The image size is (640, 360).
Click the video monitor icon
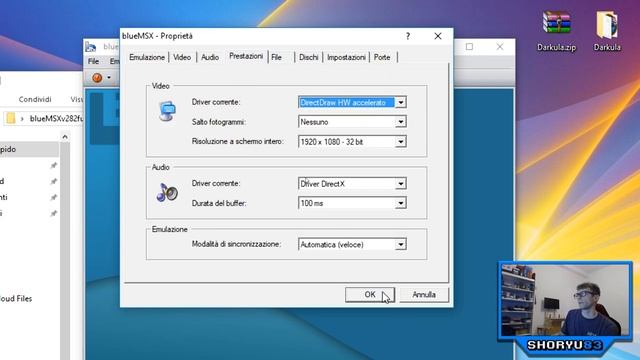(167, 111)
